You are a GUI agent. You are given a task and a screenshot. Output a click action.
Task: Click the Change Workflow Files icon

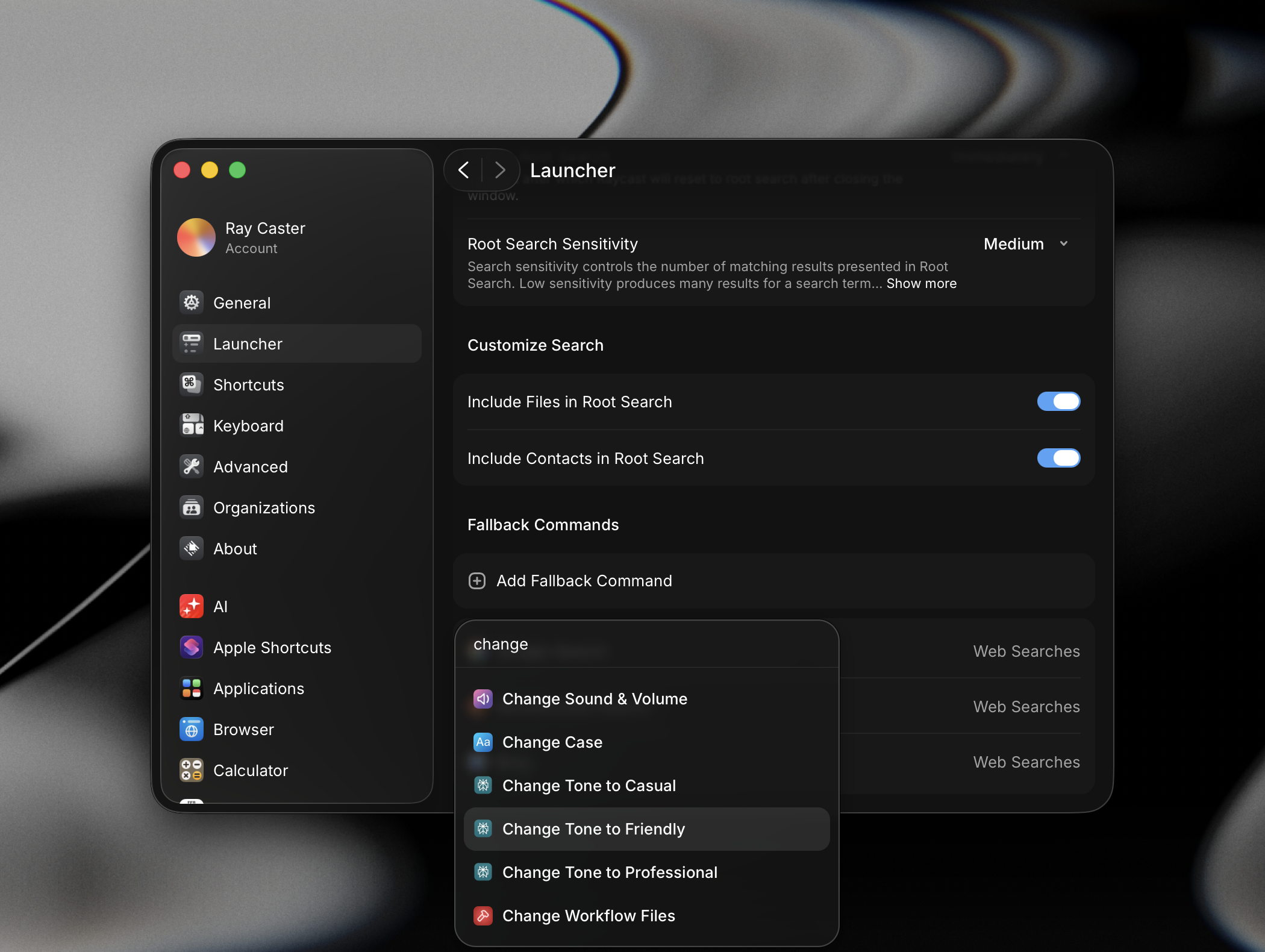click(x=483, y=916)
